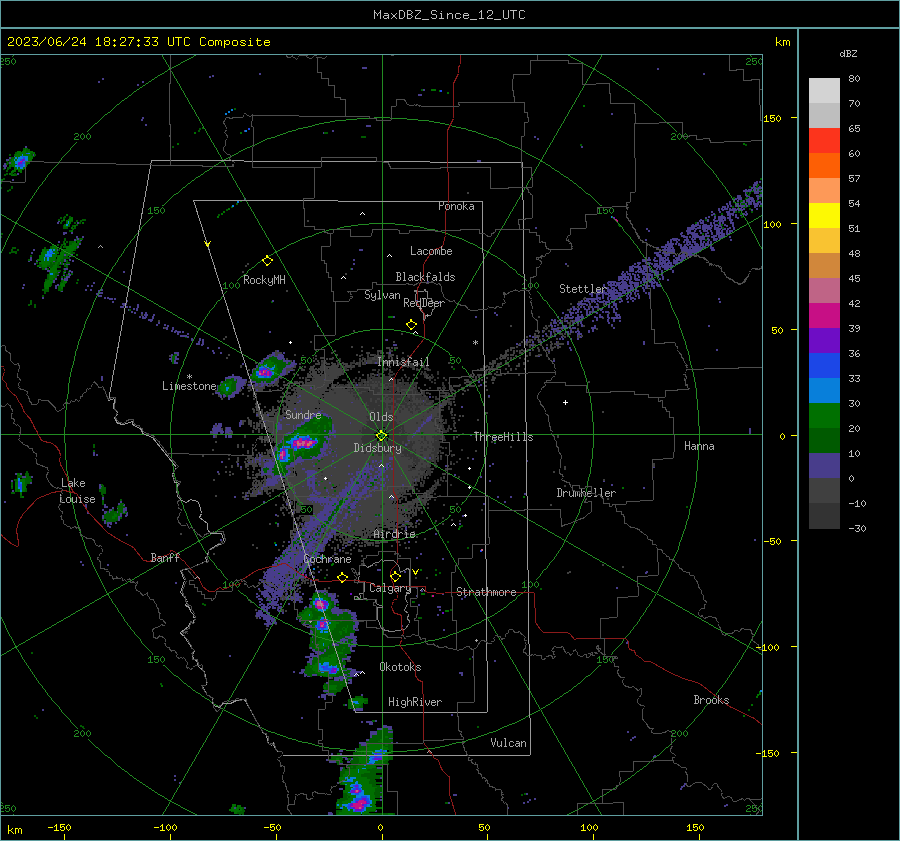
Task: Select the ThreeHills label
Action: pyautogui.click(x=503, y=437)
